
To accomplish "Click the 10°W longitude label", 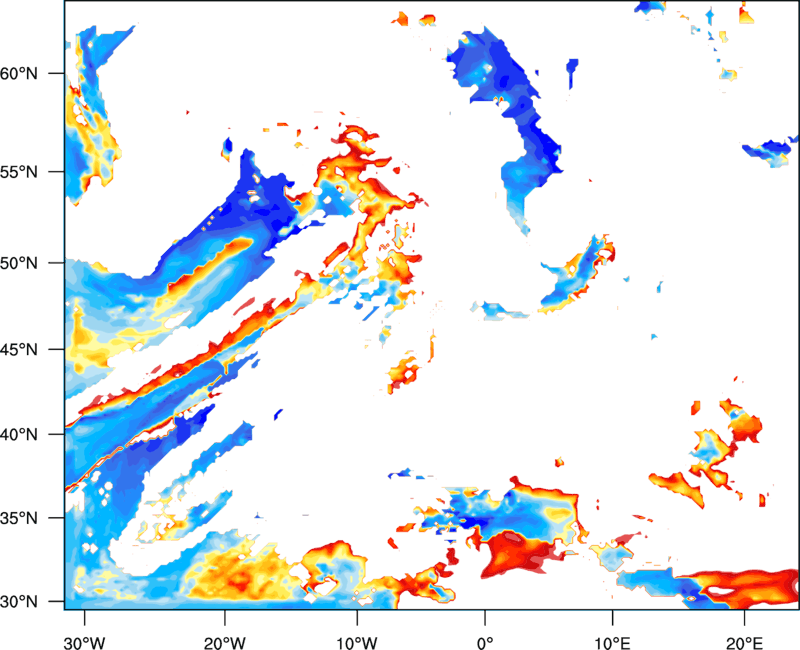I will 357,643.
